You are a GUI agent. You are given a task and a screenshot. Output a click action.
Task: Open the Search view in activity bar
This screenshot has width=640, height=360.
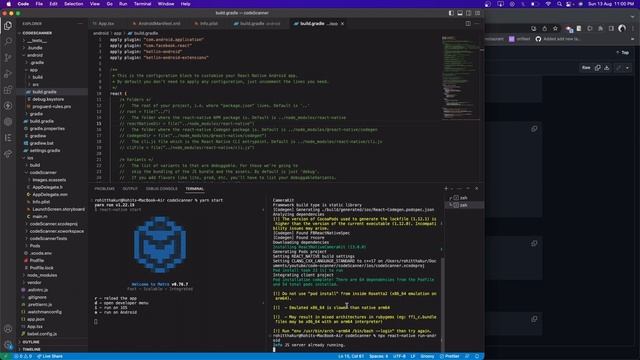coord(8,41)
